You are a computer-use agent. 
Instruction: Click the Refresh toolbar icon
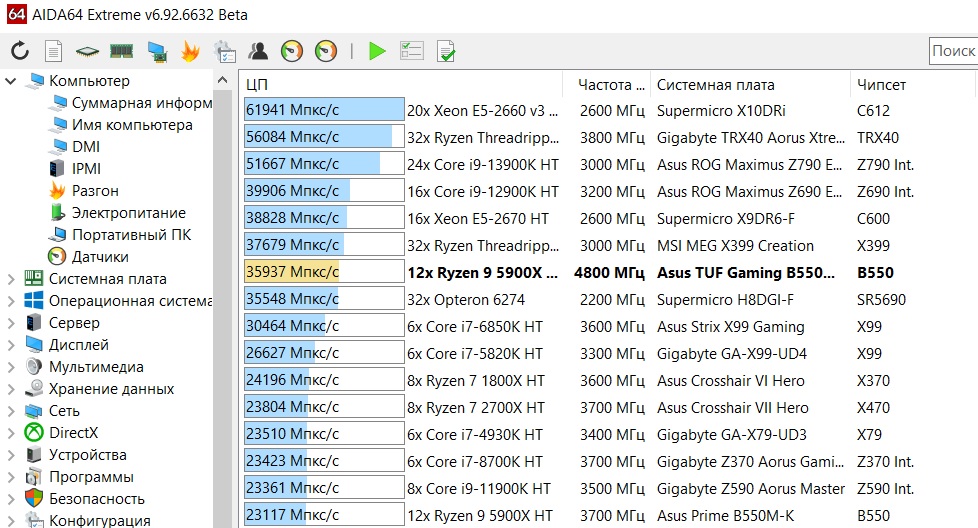coord(20,51)
